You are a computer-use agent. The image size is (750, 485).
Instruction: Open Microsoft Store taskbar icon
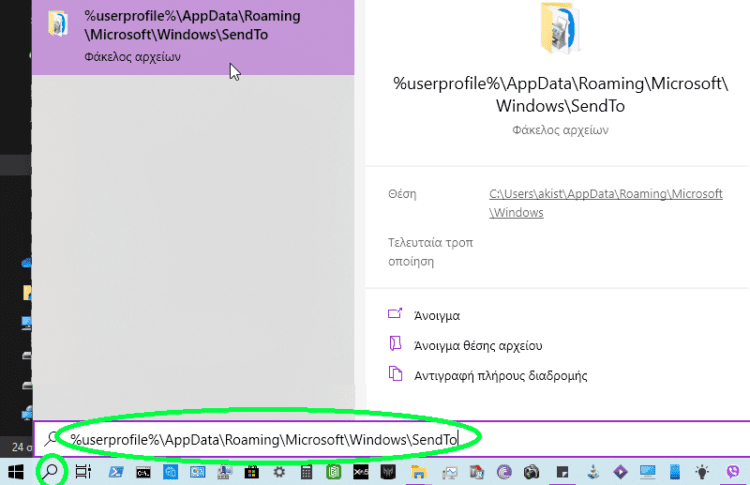click(252, 472)
